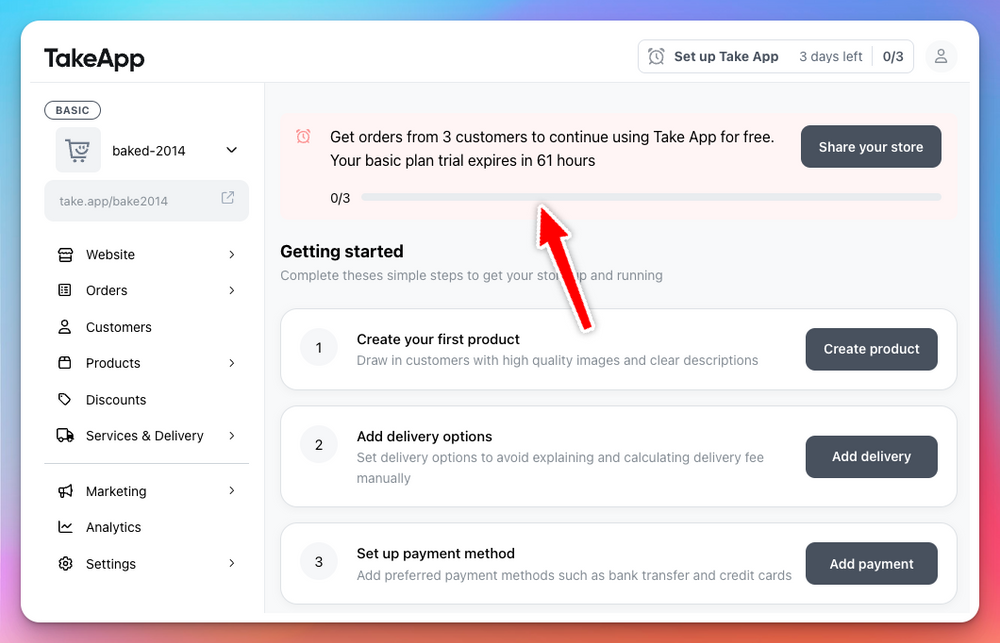The height and width of the screenshot is (643, 1000).
Task: Expand the Website menu chevron
Action: [x=232, y=255]
